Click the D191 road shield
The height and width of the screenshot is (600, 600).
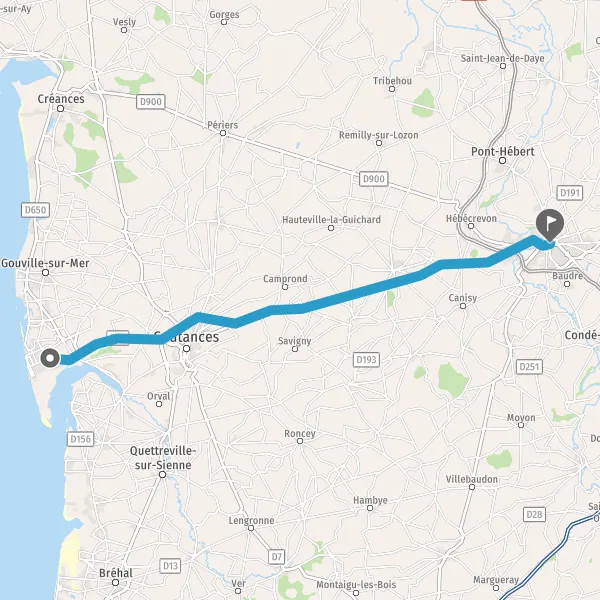569,192
